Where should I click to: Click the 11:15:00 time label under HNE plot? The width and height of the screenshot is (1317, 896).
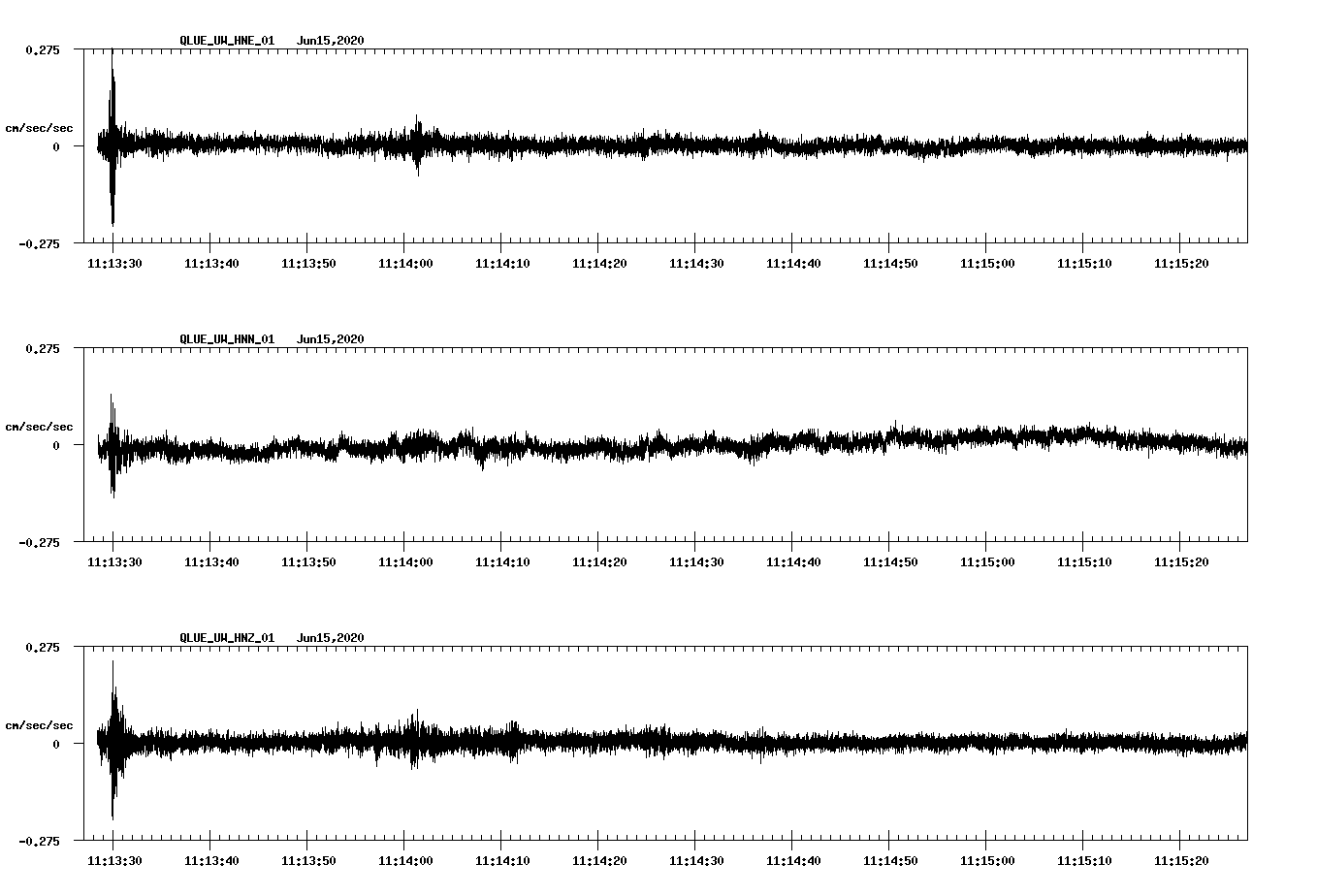pyautogui.click(x=987, y=264)
